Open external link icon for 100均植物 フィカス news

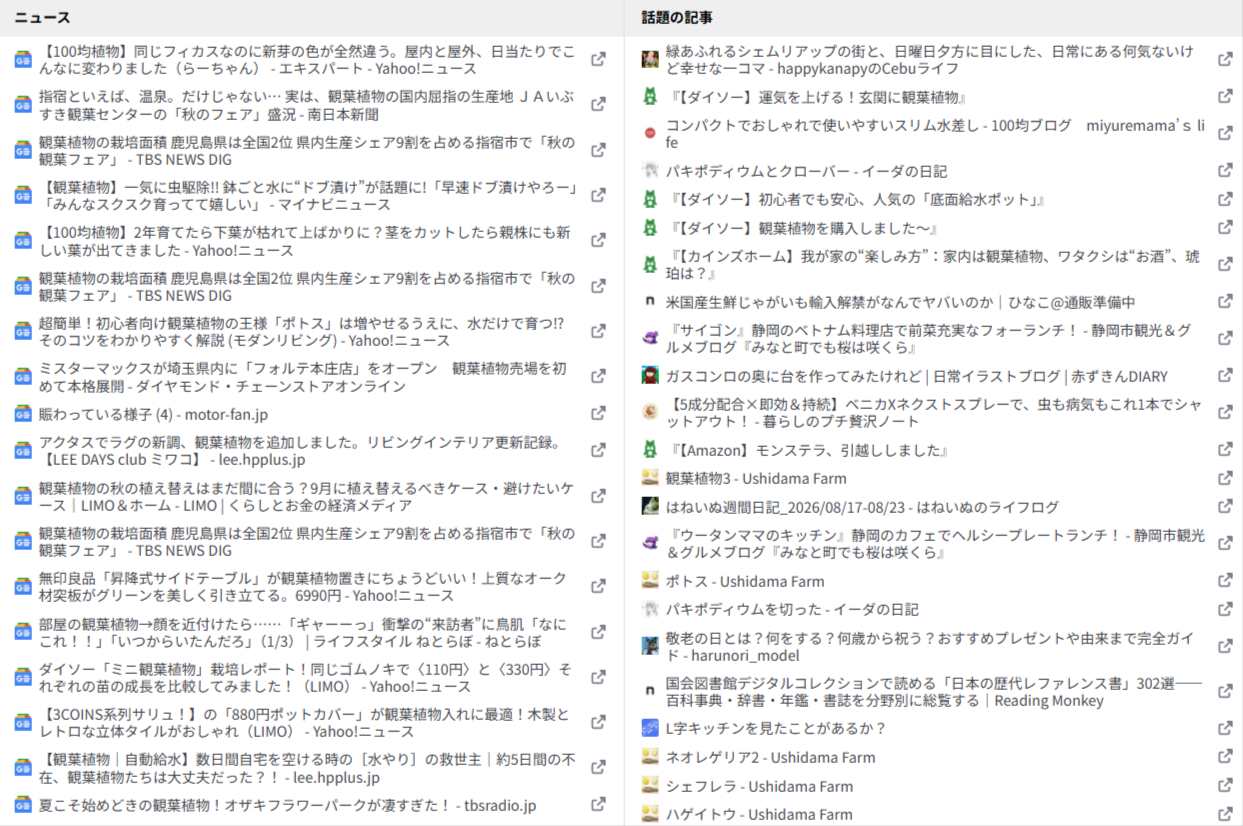(598, 59)
